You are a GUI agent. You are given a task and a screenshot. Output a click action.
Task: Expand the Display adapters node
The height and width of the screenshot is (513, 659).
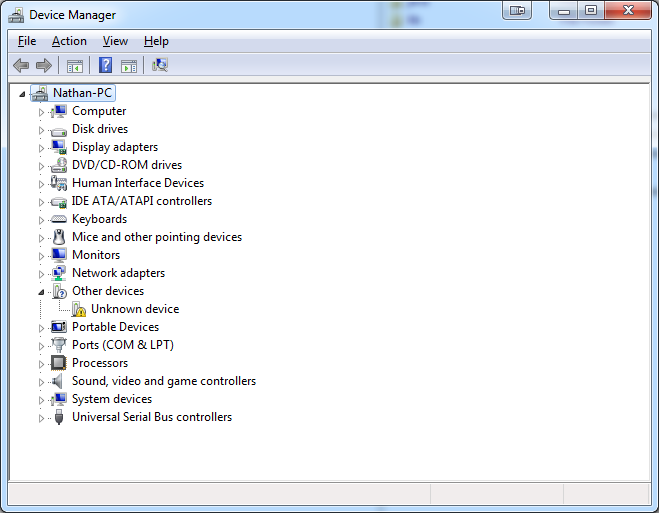pyautogui.click(x=42, y=148)
